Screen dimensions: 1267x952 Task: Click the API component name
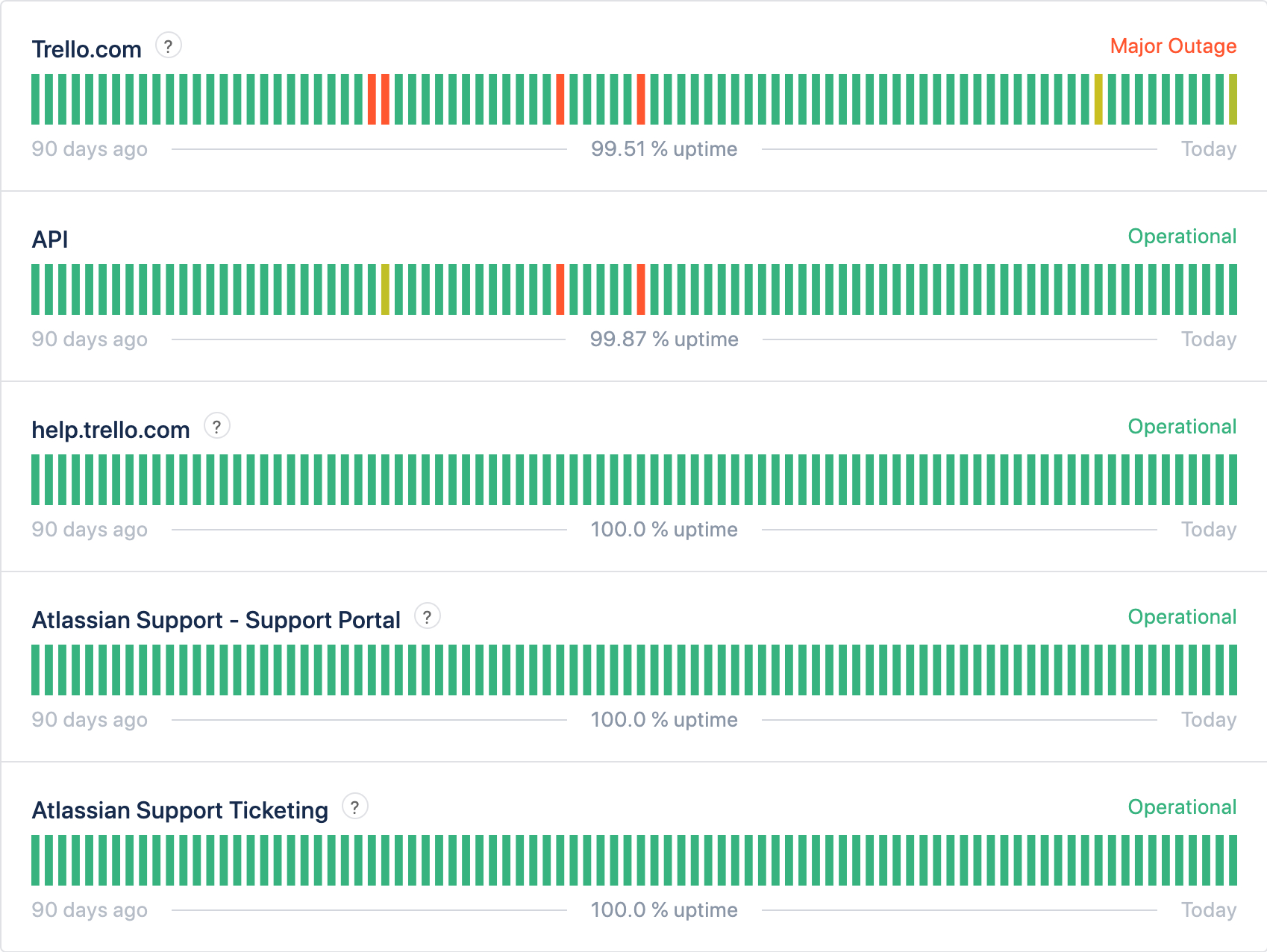click(x=50, y=239)
